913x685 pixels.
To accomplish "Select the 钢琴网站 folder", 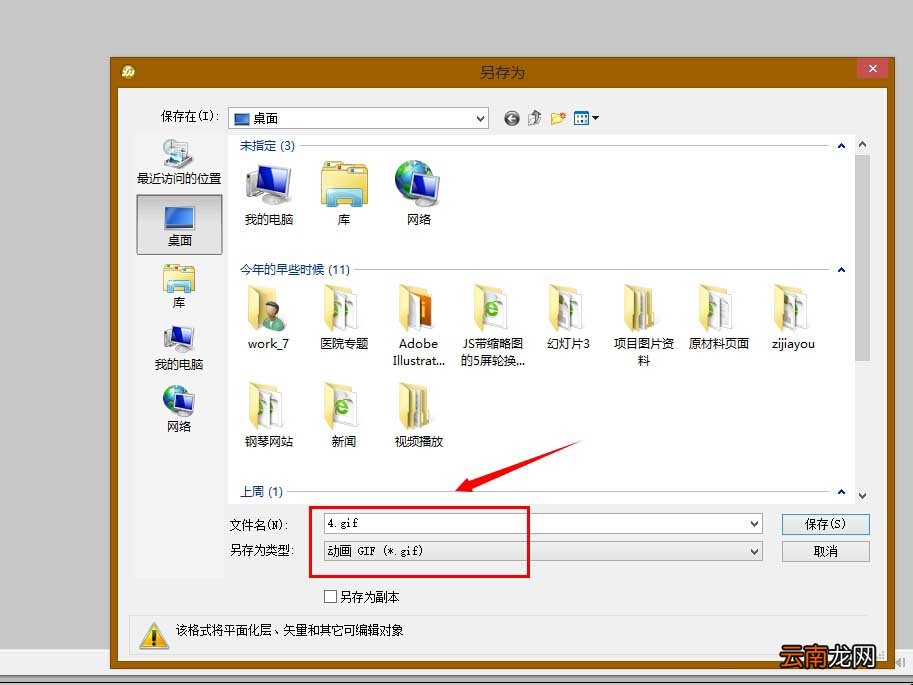I will click(268, 416).
